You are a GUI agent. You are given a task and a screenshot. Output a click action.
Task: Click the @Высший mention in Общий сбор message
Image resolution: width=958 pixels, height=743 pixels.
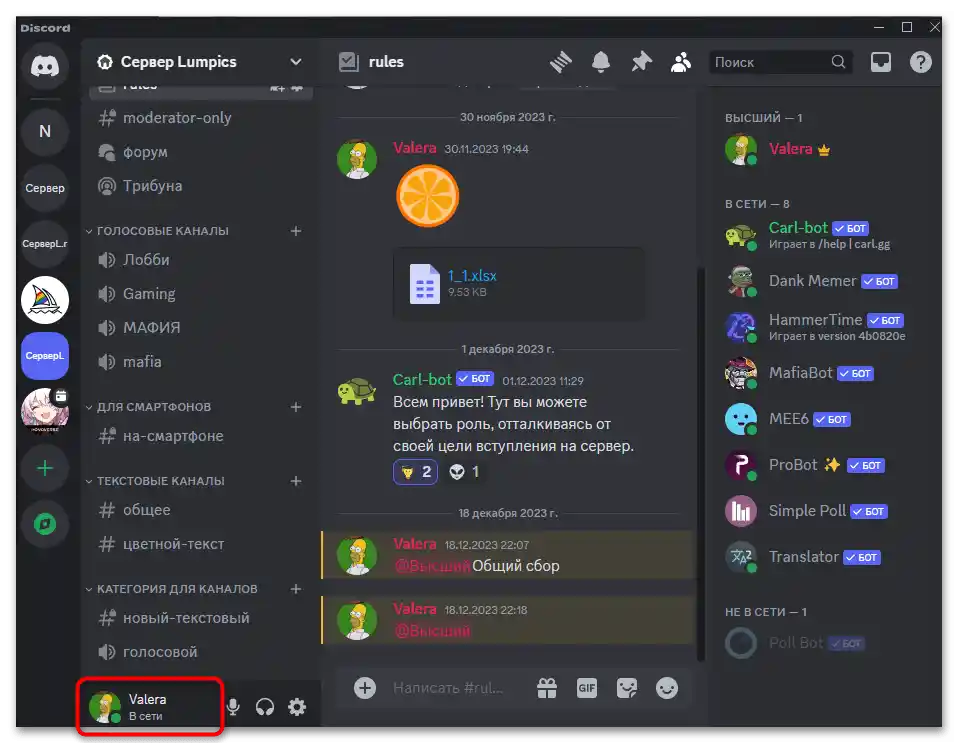[433, 566]
